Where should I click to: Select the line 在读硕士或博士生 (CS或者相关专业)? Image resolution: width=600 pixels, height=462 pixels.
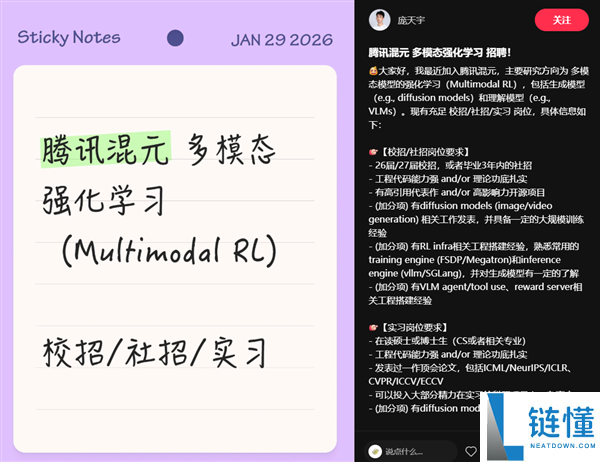(x=447, y=341)
